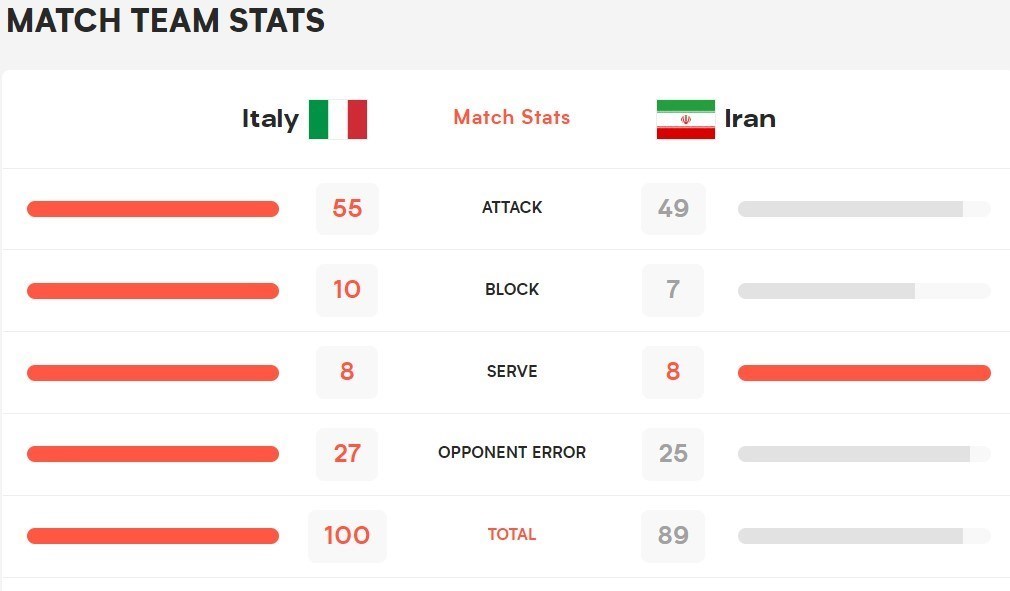The height and width of the screenshot is (591, 1010).
Task: Click the Iran team name
Action: click(x=750, y=119)
